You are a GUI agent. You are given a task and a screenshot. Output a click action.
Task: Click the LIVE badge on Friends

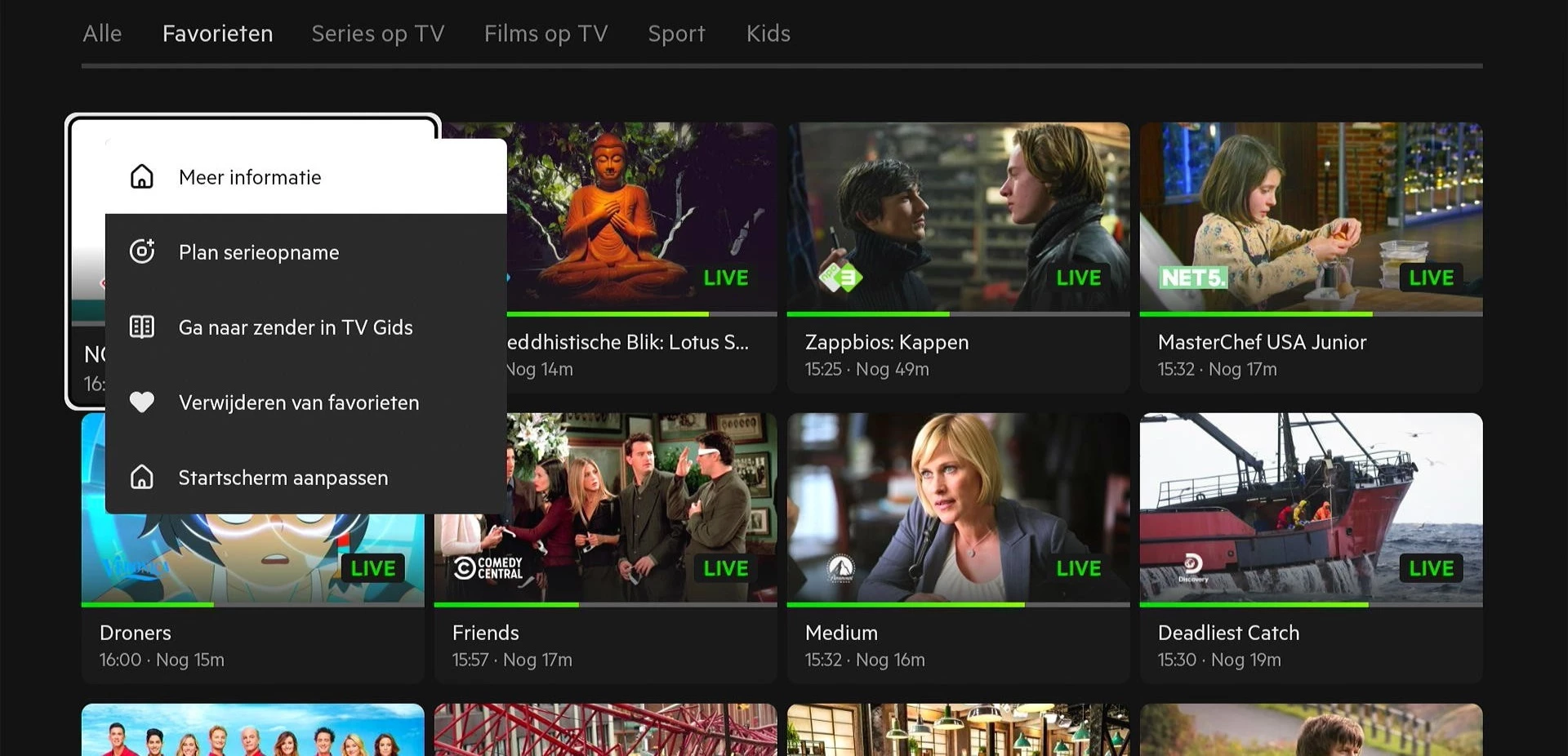coord(726,568)
